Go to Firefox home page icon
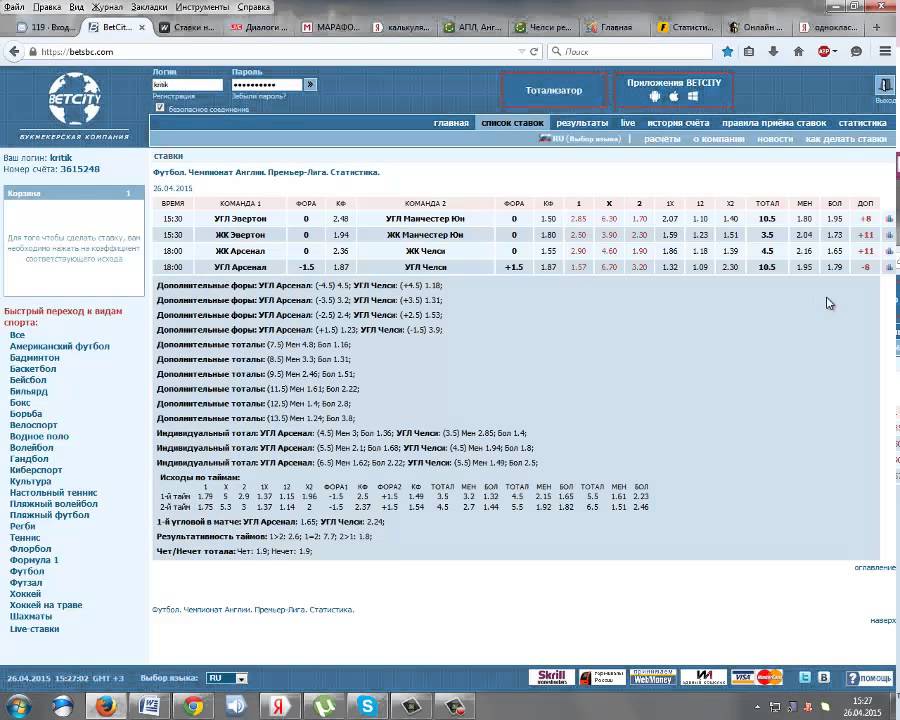900x720 pixels. click(798, 52)
